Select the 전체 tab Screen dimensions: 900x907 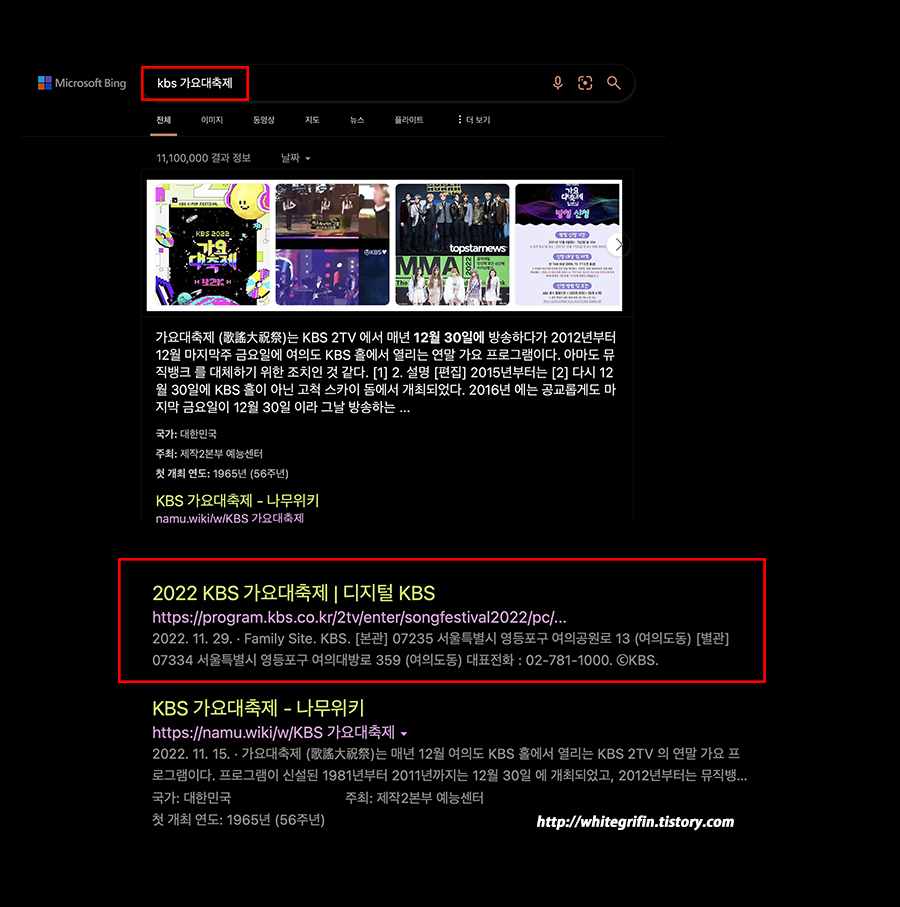tap(164, 120)
